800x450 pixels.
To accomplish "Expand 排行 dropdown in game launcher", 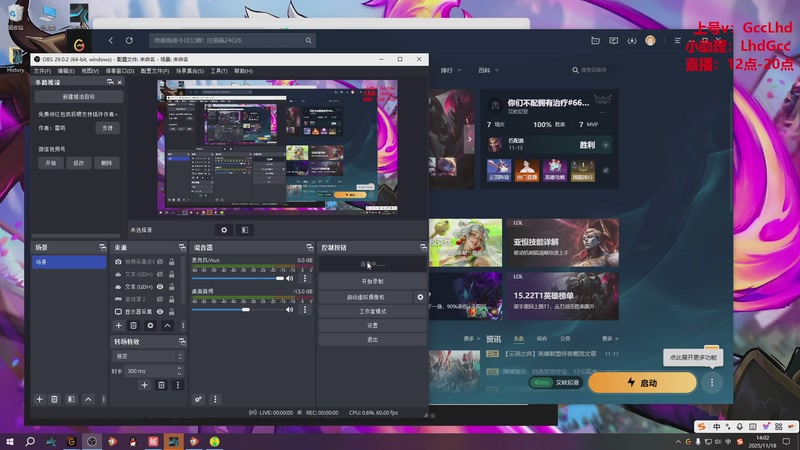I will [451, 70].
